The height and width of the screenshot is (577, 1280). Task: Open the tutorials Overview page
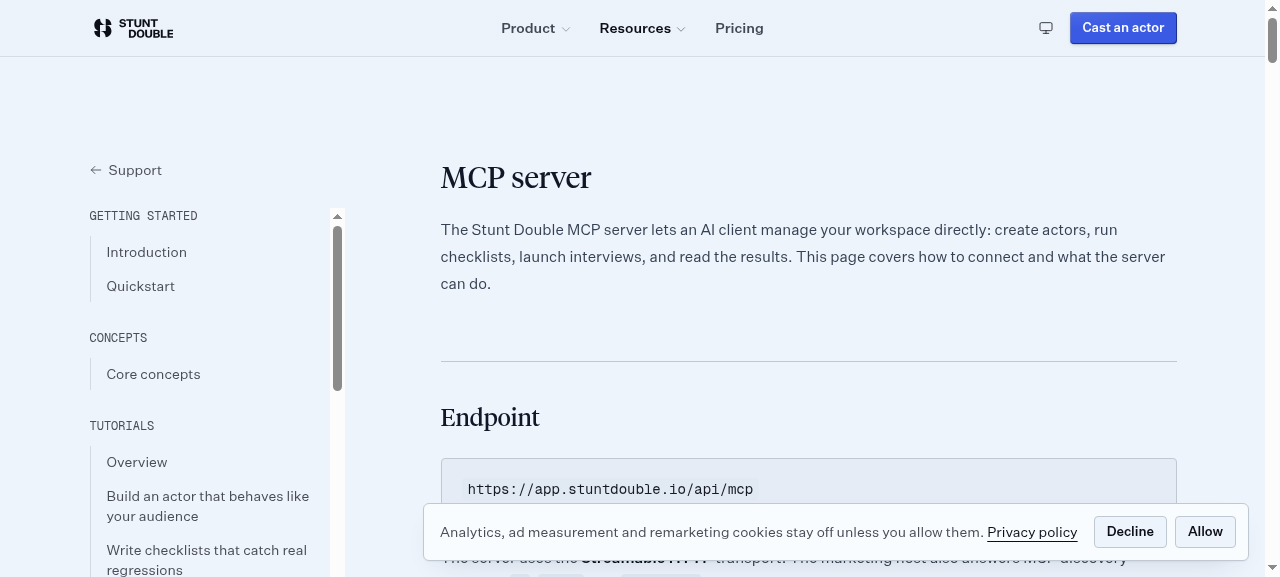click(x=137, y=462)
